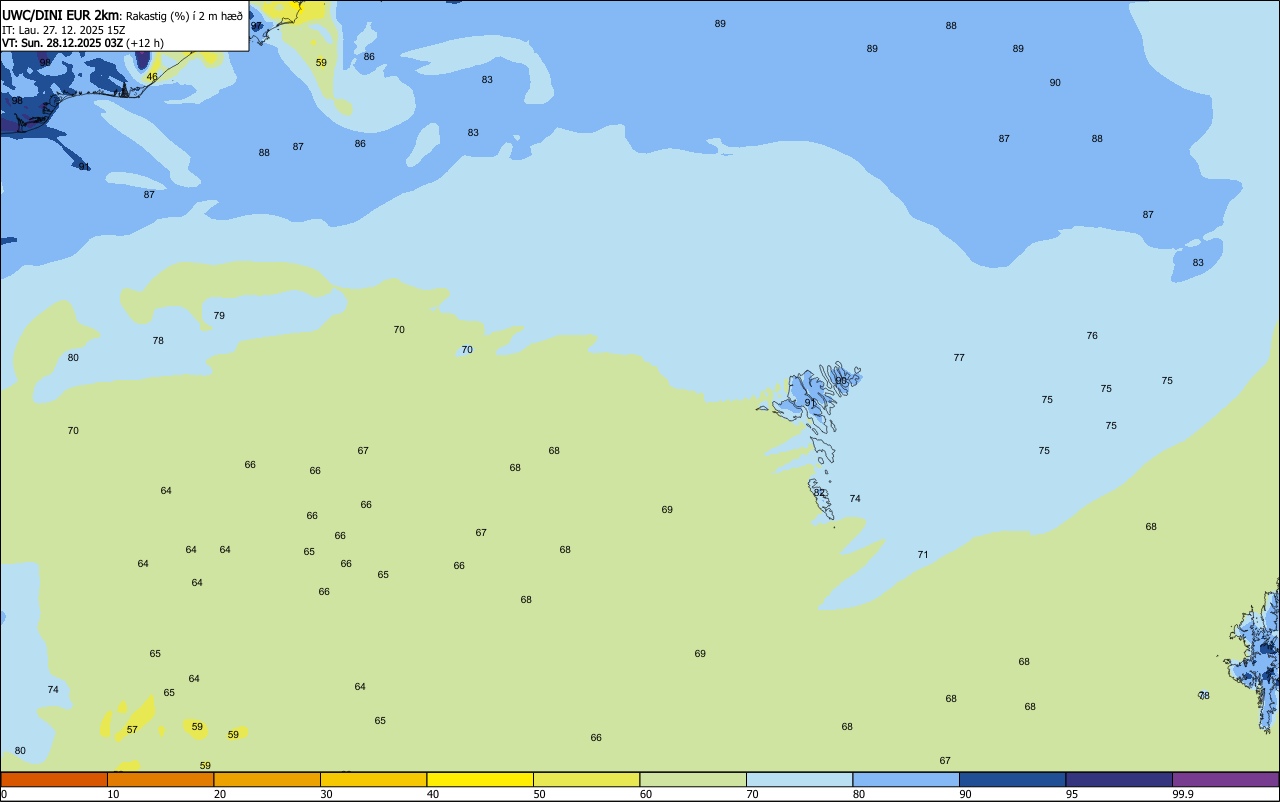Click the dark blue 90–95 legend swatch
The height and width of the screenshot is (802, 1280).
(1012, 779)
